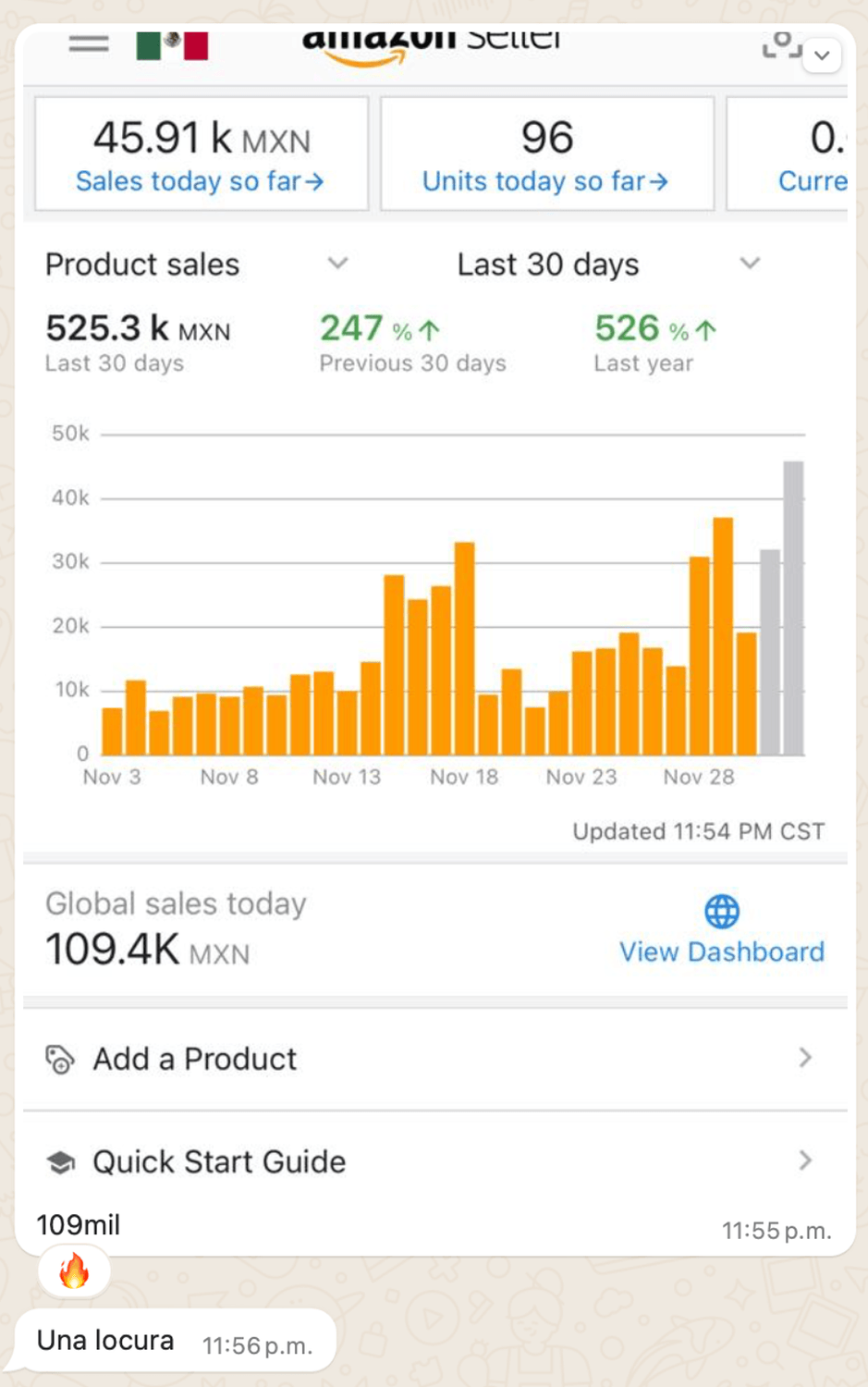Expand Quick Start Guide chevron arrow
Screen dimensions: 868x1387
805,1160
